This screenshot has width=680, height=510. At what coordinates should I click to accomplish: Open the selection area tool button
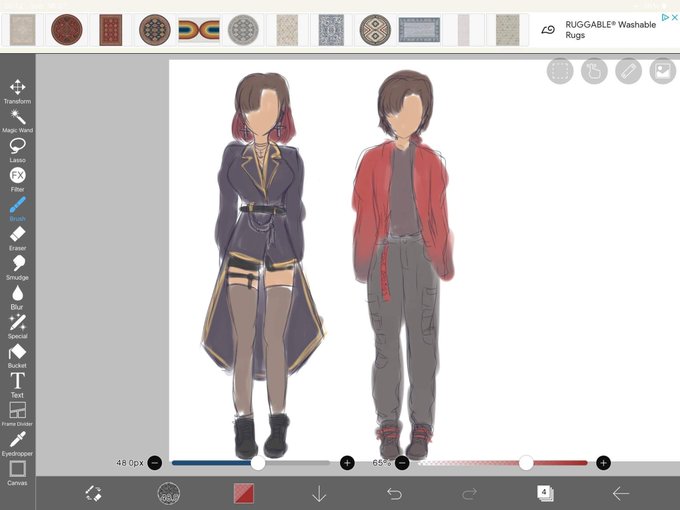560,71
